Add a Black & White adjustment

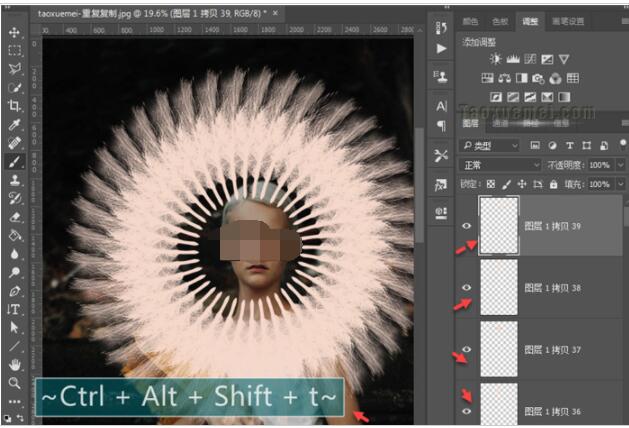[x=521, y=78]
